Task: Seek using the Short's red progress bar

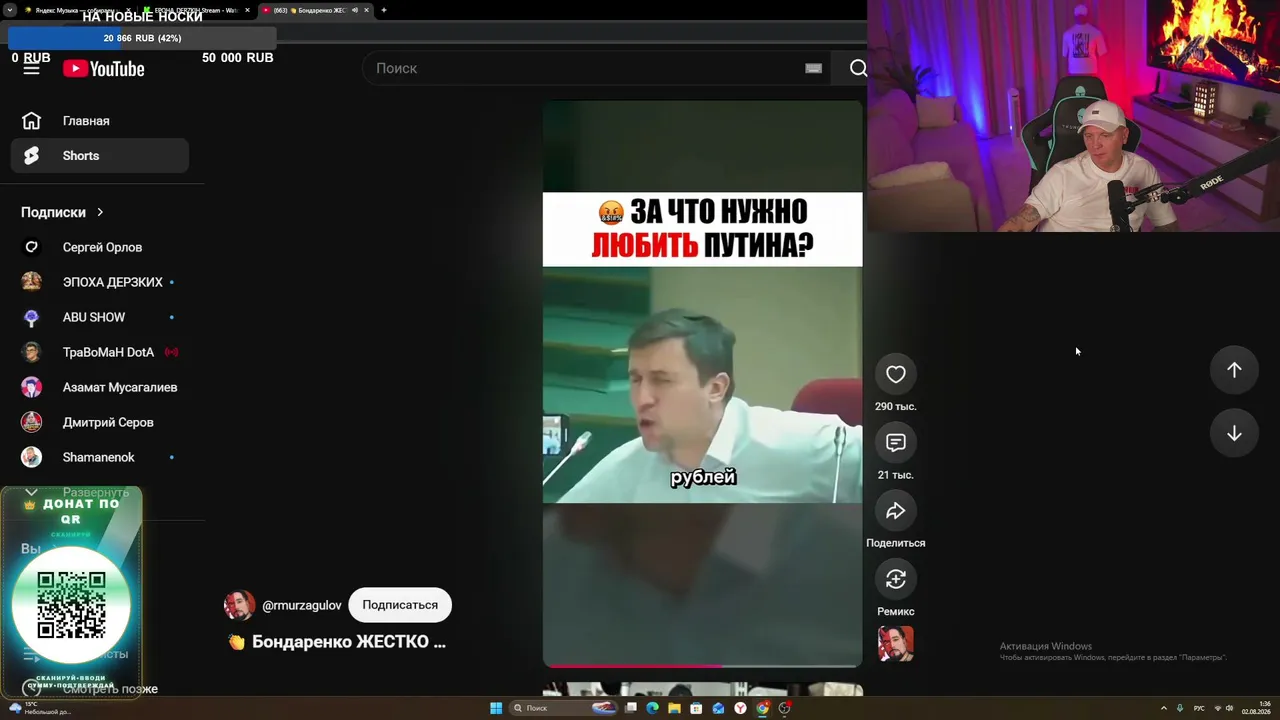Action: [702, 665]
